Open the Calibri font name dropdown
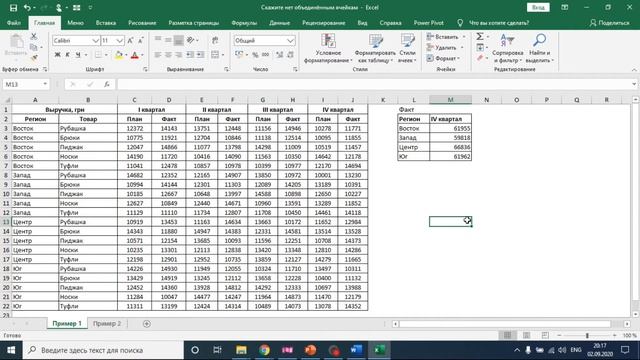The image size is (640, 360). pyautogui.click(x=95, y=40)
